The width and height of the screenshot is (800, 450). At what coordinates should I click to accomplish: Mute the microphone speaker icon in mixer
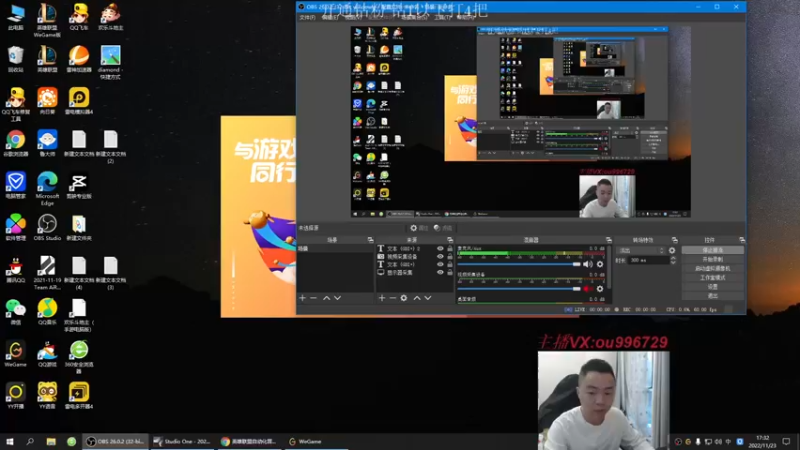588,264
